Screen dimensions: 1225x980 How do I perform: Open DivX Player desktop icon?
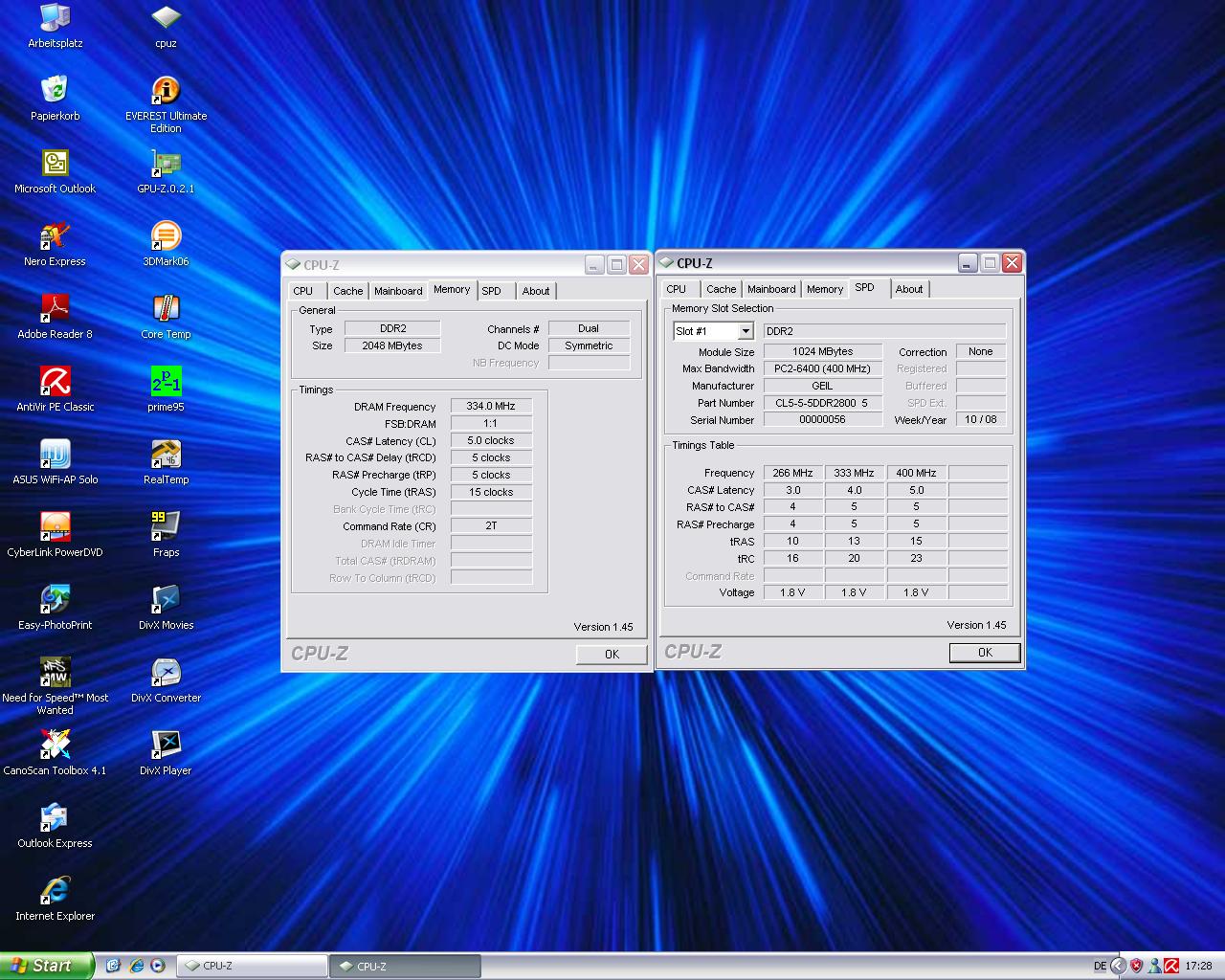click(x=166, y=753)
